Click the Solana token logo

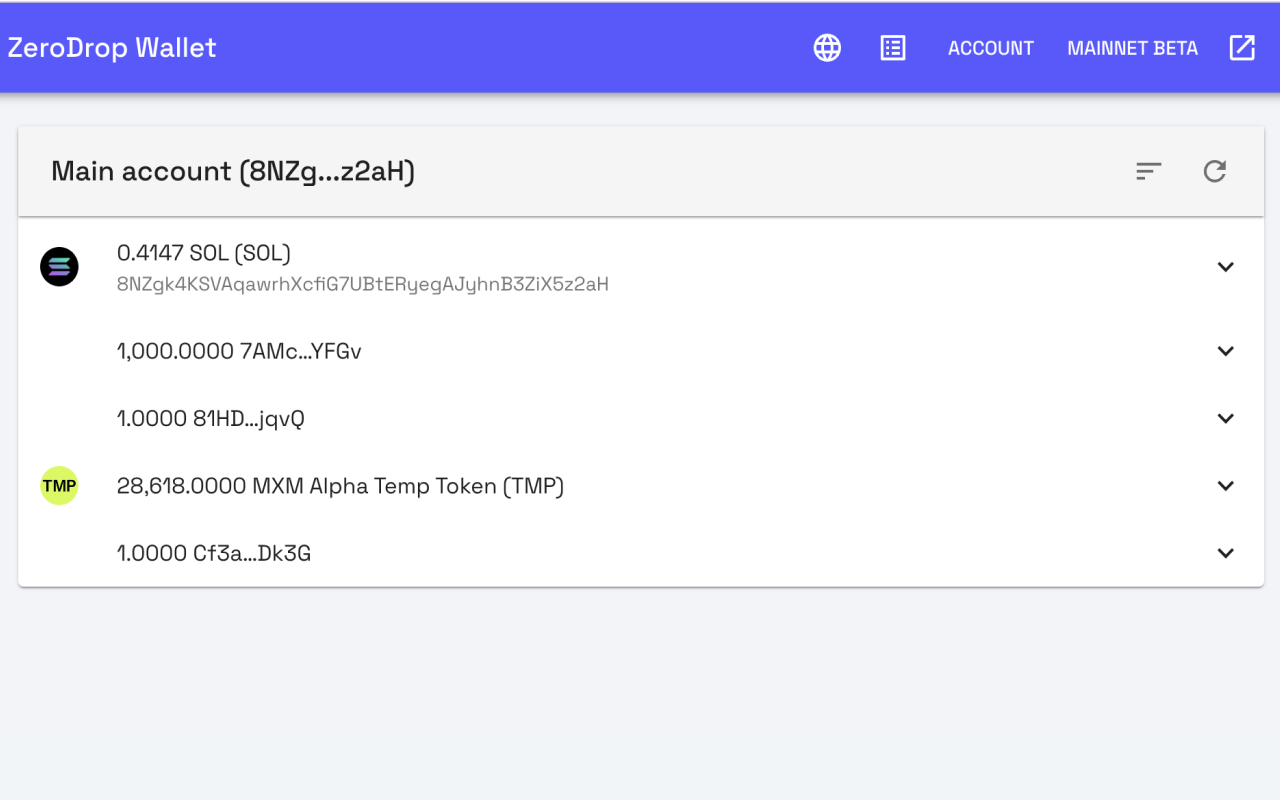pyautogui.click(x=59, y=266)
